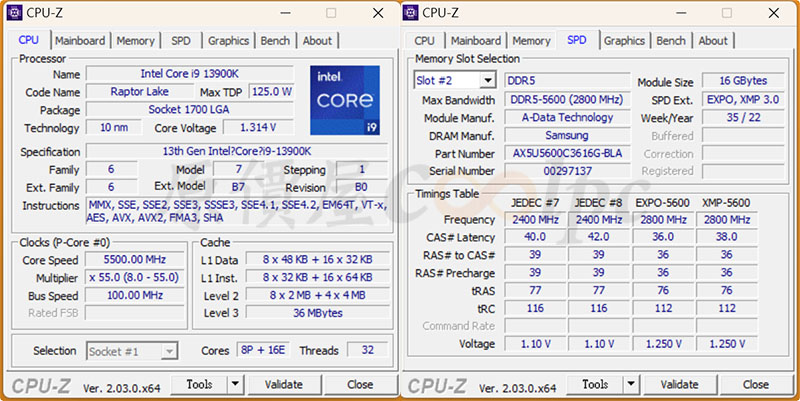The image size is (800, 401).
Task: Click the Max TDP 125.0 W value
Action: (271, 92)
